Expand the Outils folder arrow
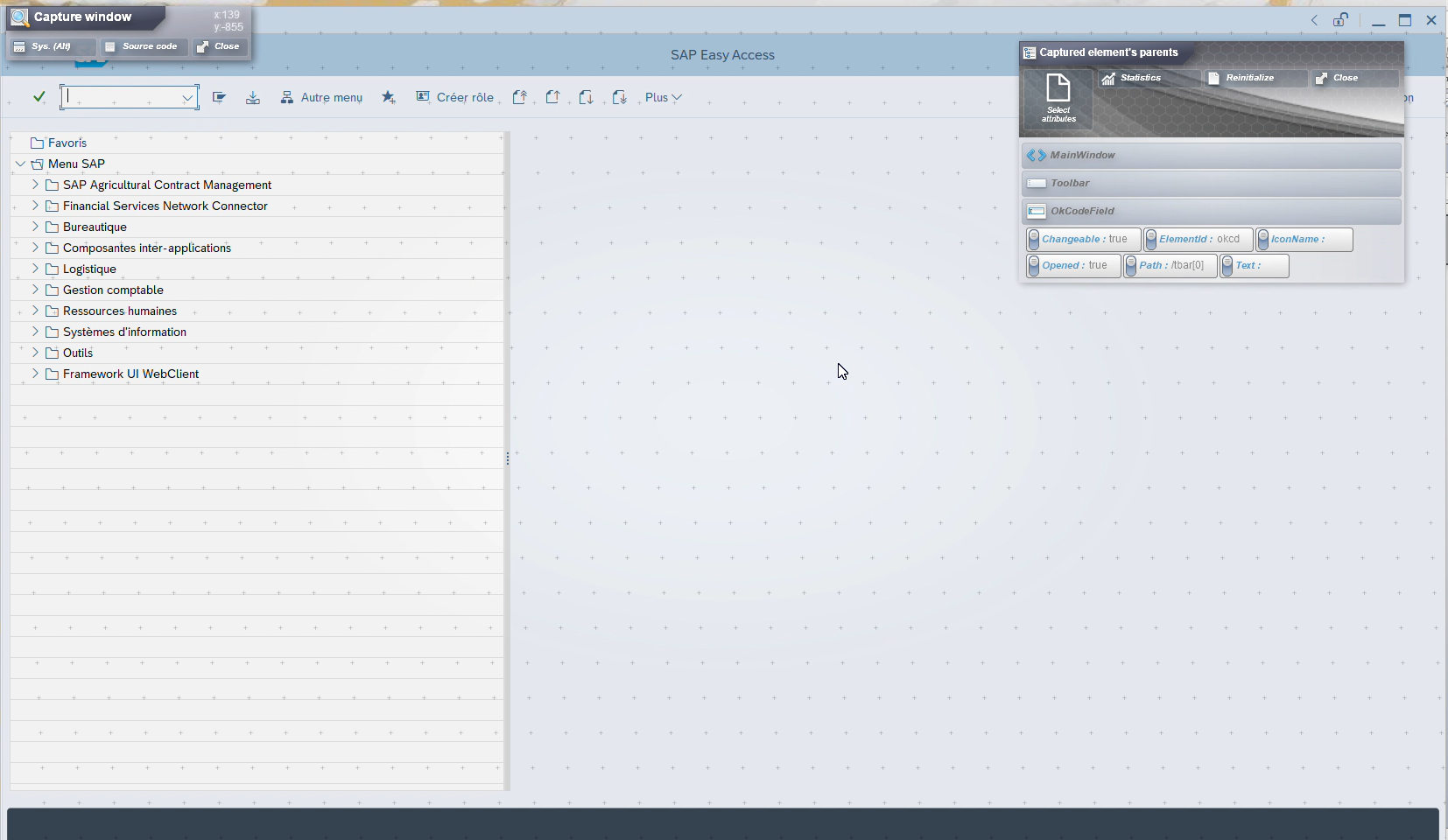The height and width of the screenshot is (840, 1448). [x=35, y=353]
